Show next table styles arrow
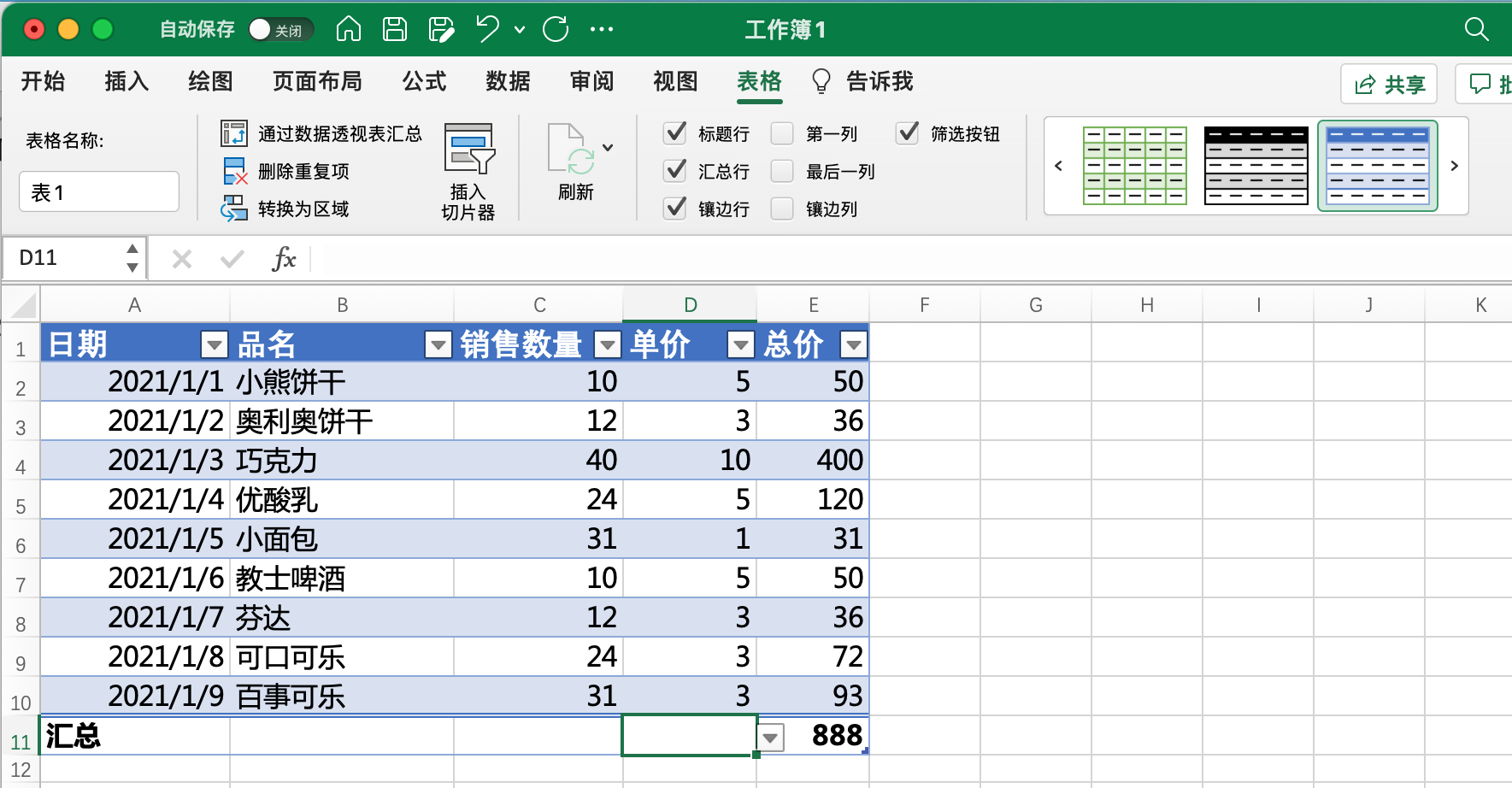Image resolution: width=1512 pixels, height=788 pixels. tap(1454, 166)
